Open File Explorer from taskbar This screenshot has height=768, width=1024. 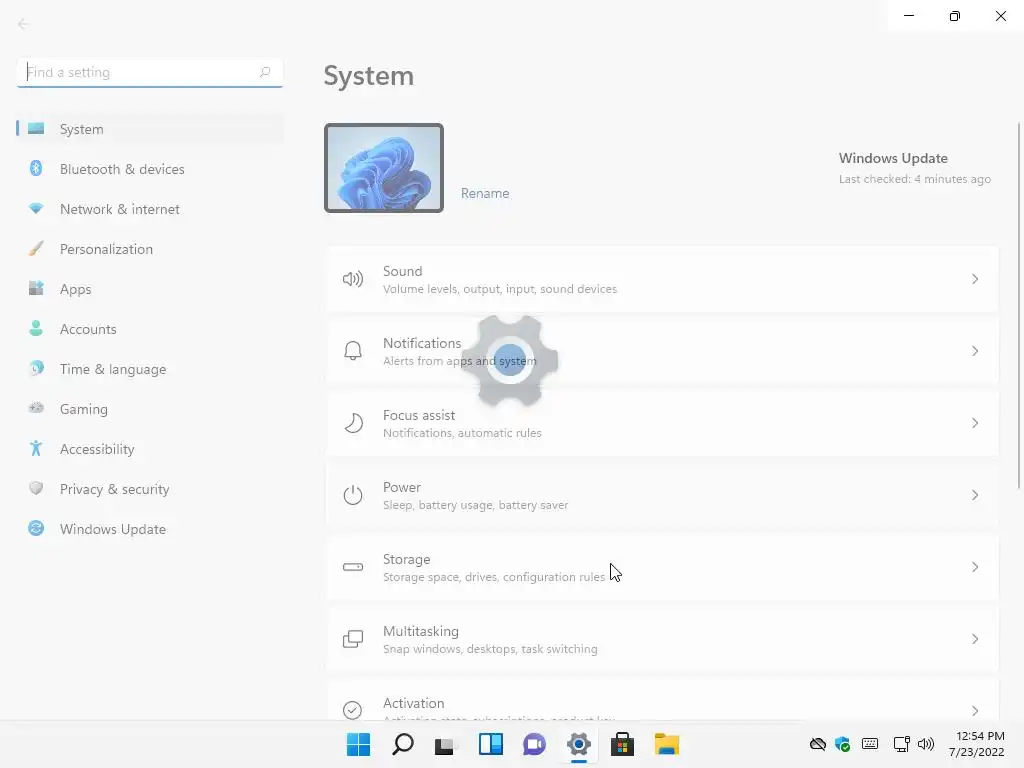(667, 744)
